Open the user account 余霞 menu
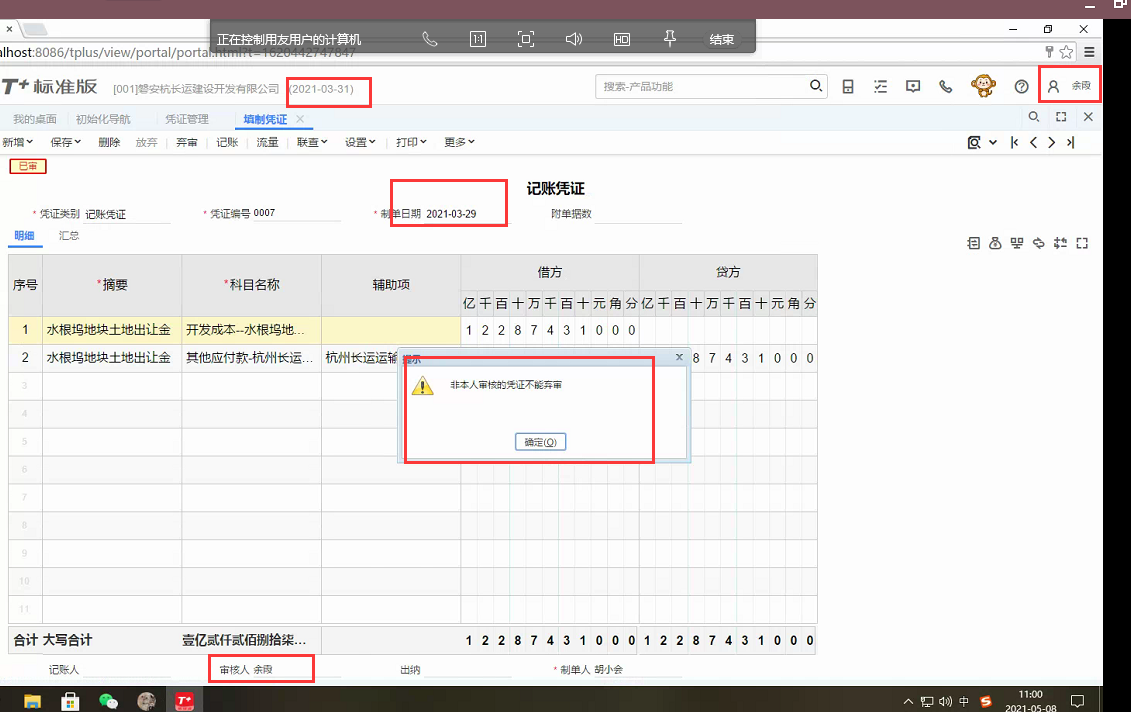 click(1071, 86)
